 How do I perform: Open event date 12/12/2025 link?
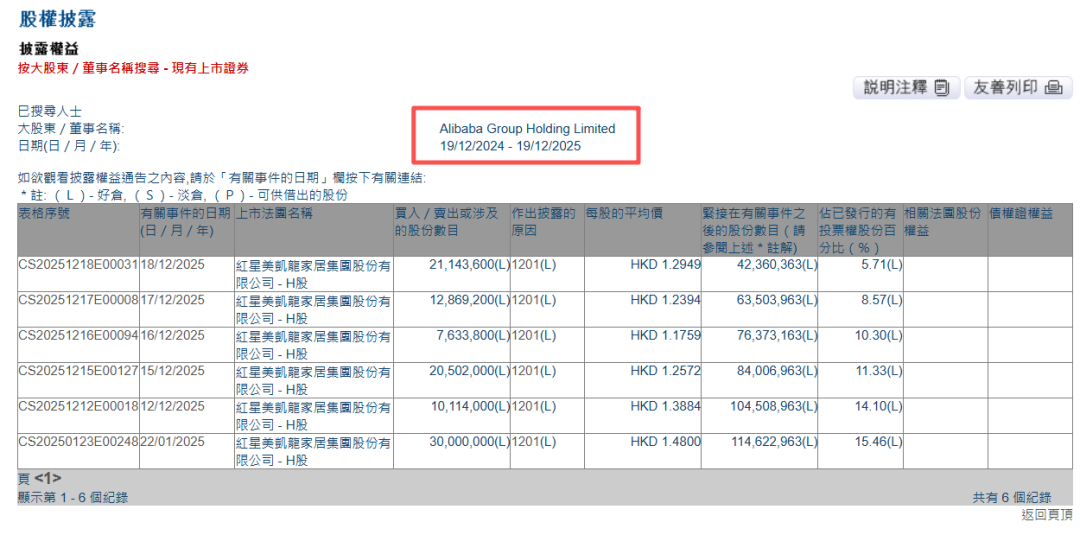[x=172, y=407]
